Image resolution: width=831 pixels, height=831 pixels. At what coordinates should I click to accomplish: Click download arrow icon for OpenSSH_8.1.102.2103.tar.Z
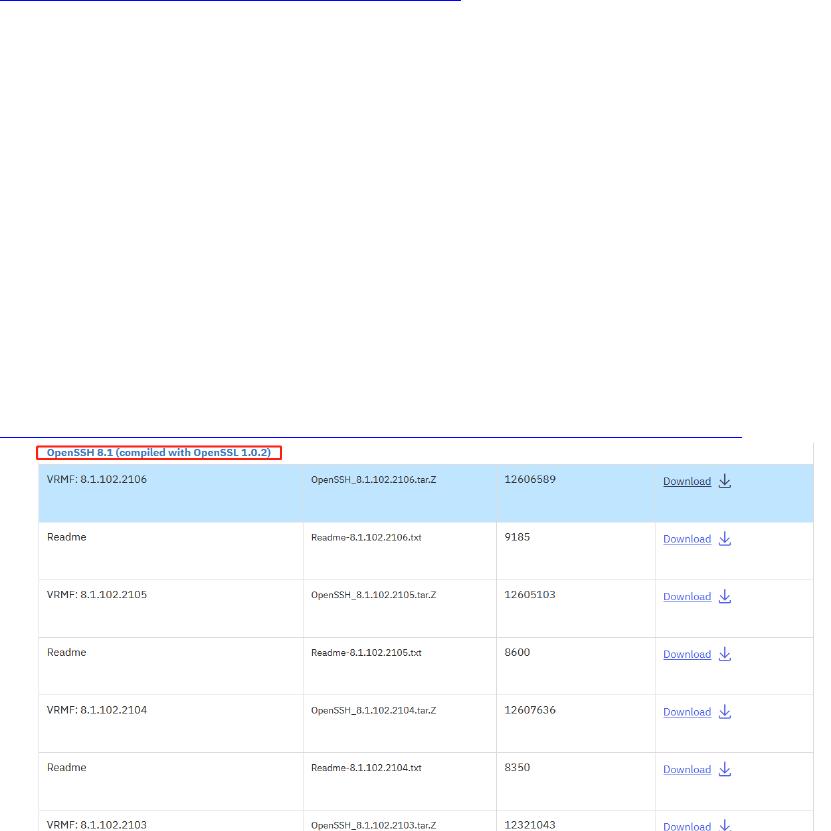tap(724, 826)
